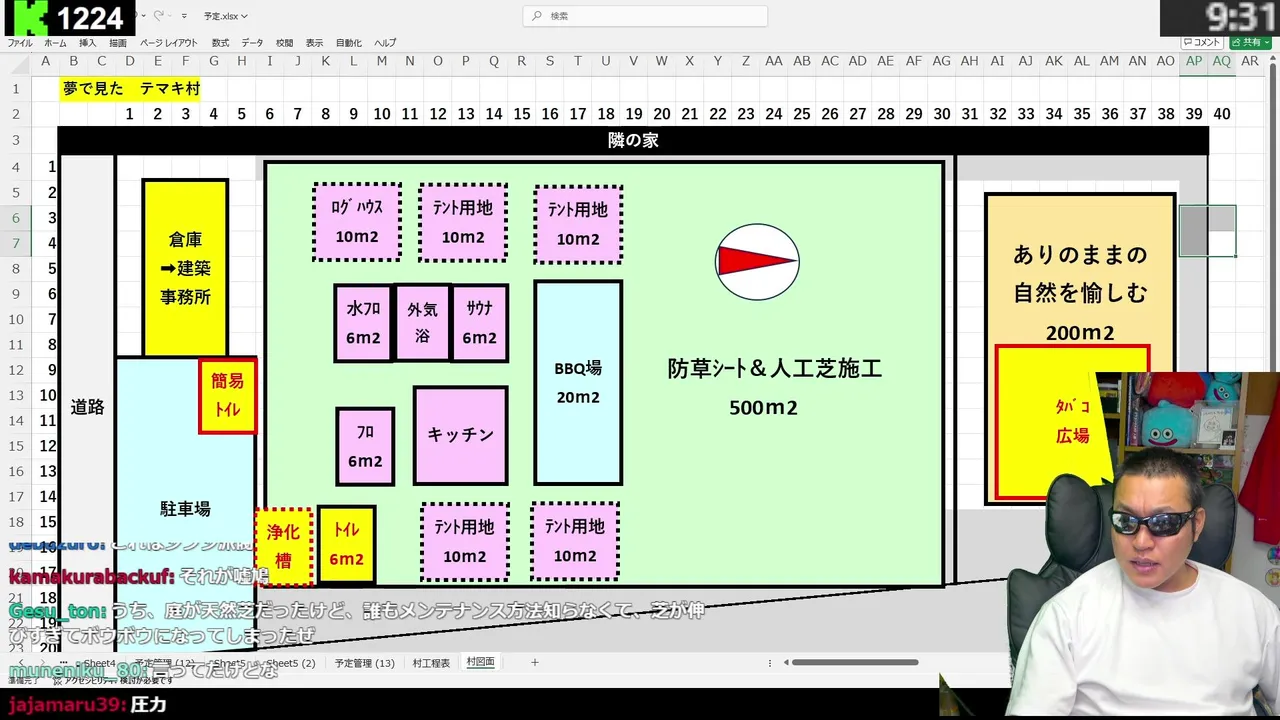This screenshot has width=1280, height=720.
Task: Select the 浄化槽 dashed box
Action: [284, 547]
